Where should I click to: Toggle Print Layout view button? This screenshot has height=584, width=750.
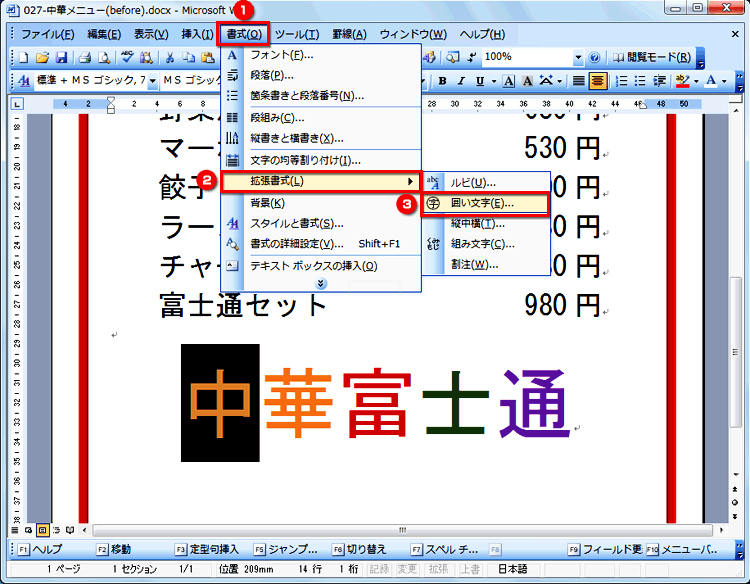pos(43,530)
